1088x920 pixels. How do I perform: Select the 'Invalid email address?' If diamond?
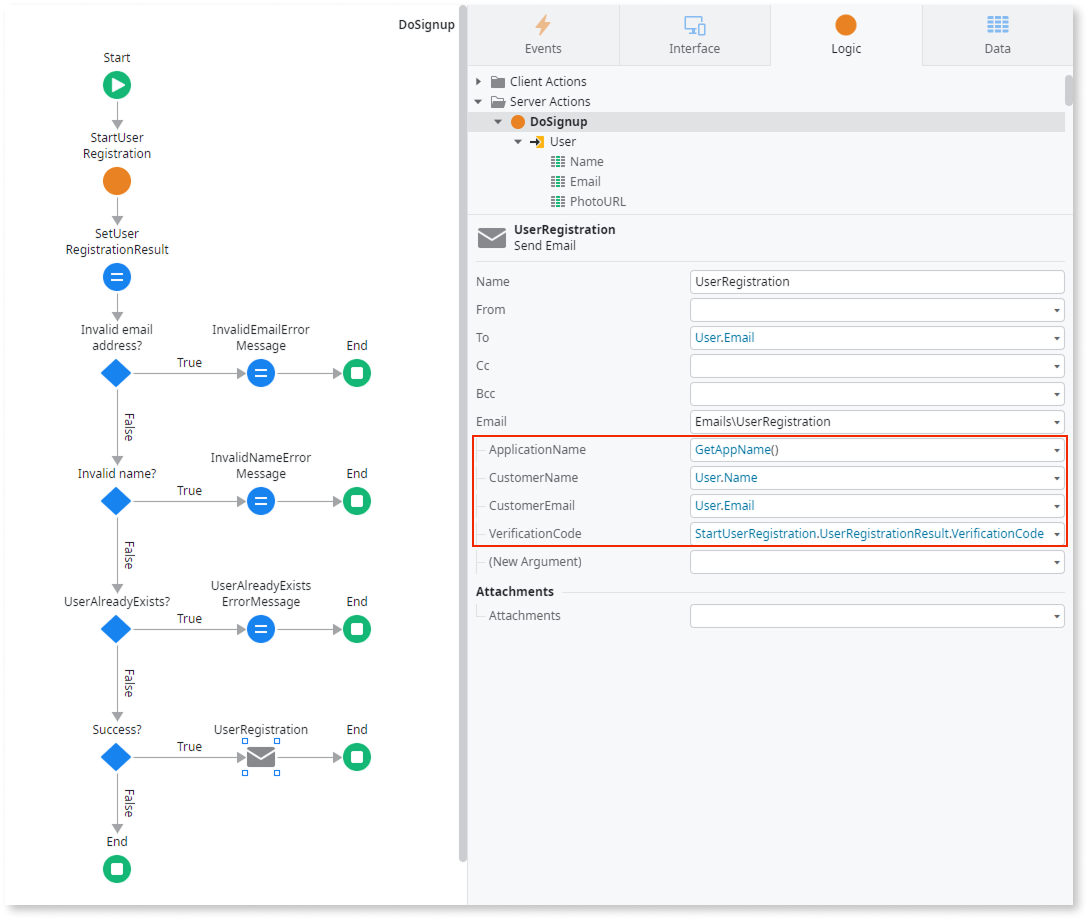tap(116, 373)
